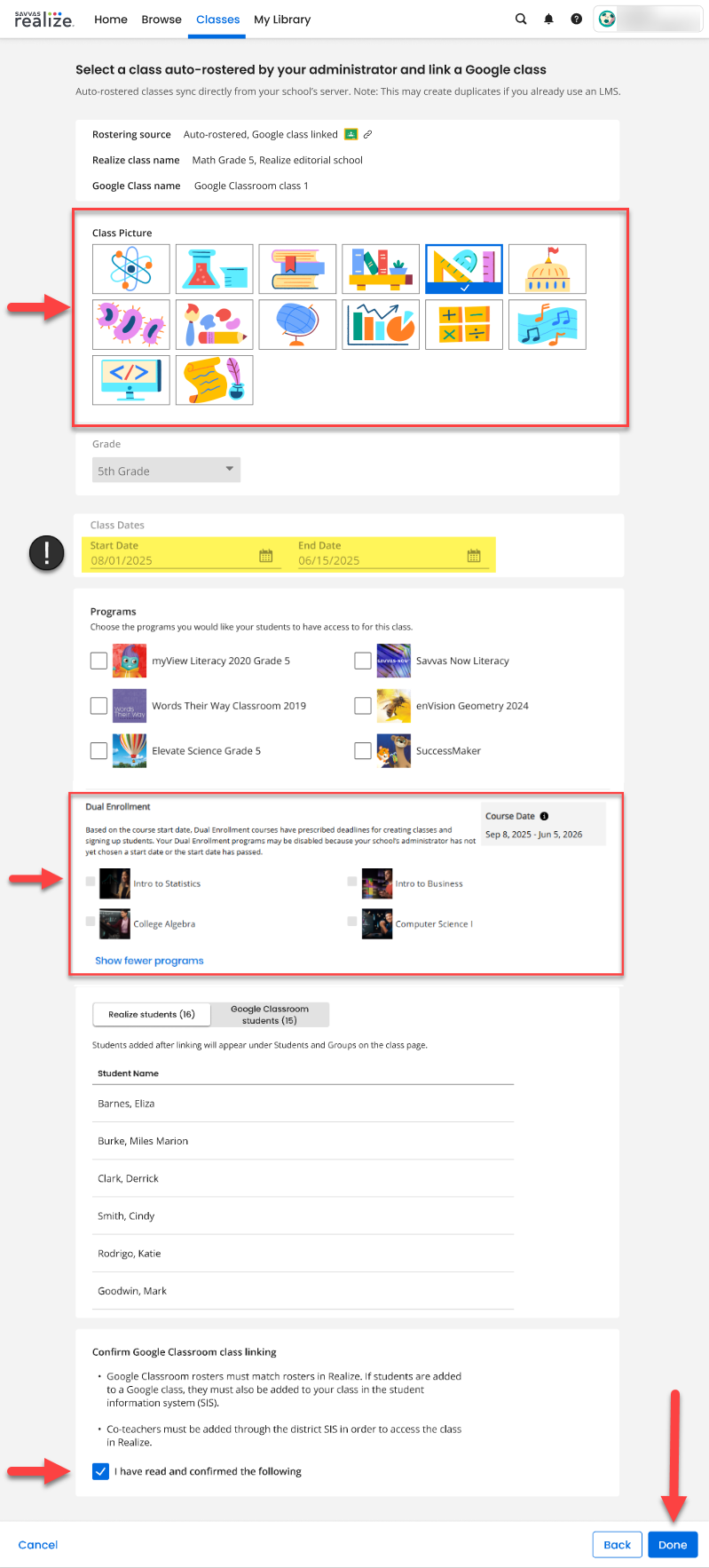Check Elevate Science Grade 5
Screen dimensions: 709x1568
click(98, 751)
